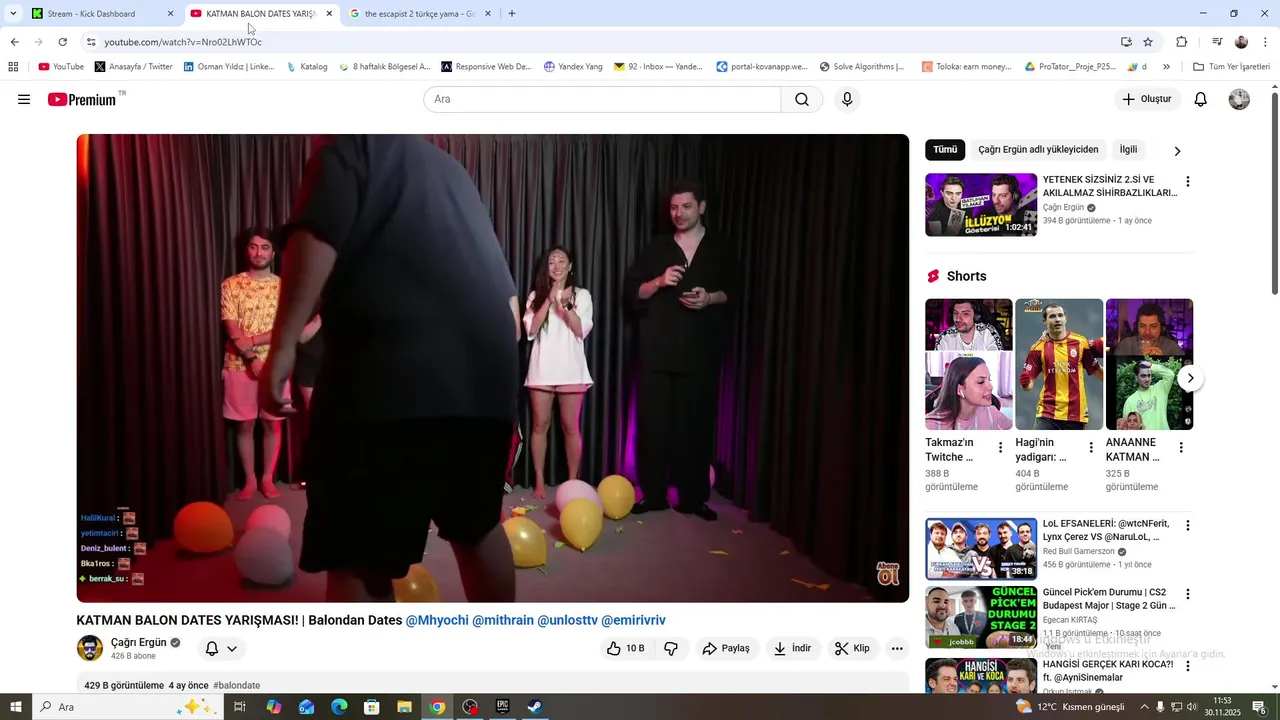Like the video with thumbs up

[625, 648]
